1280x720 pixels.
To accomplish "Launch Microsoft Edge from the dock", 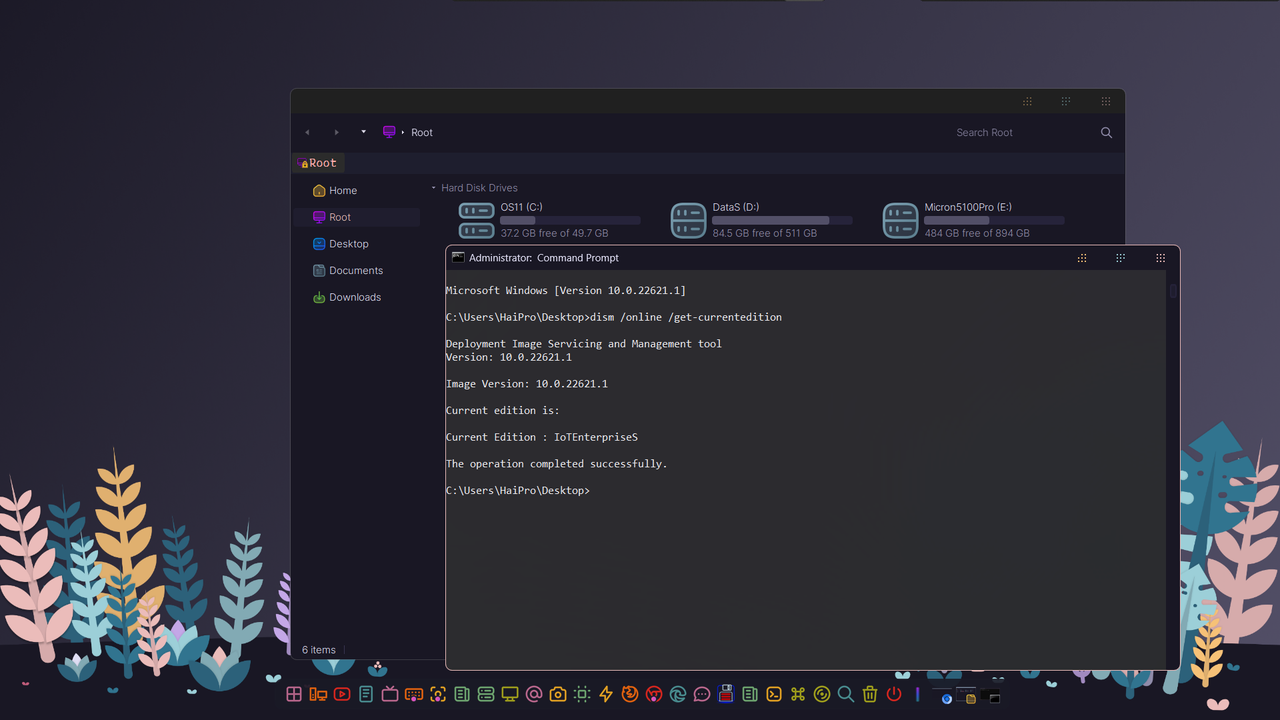I will pos(678,694).
